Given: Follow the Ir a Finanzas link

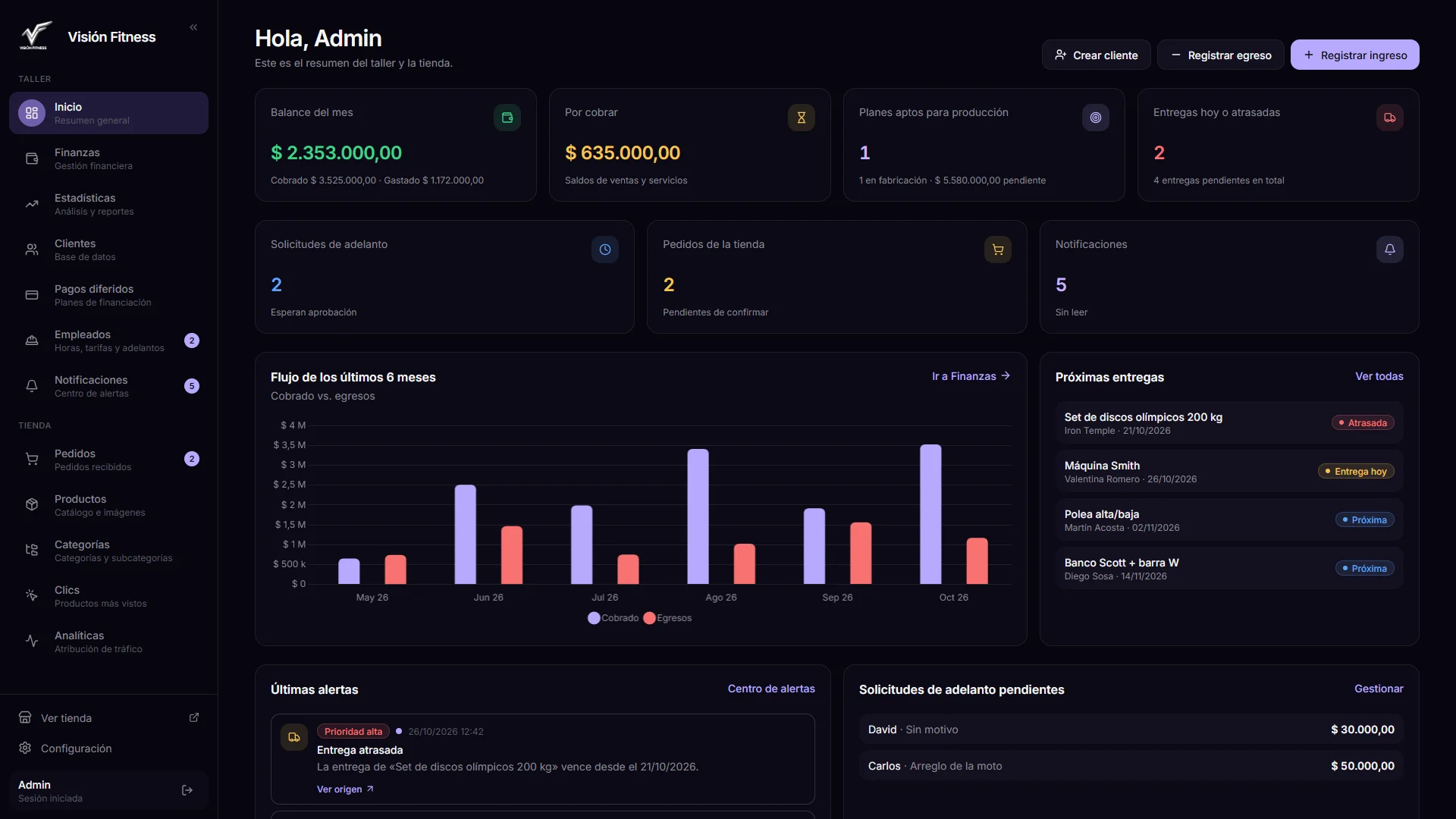Looking at the screenshot, I should point(971,376).
